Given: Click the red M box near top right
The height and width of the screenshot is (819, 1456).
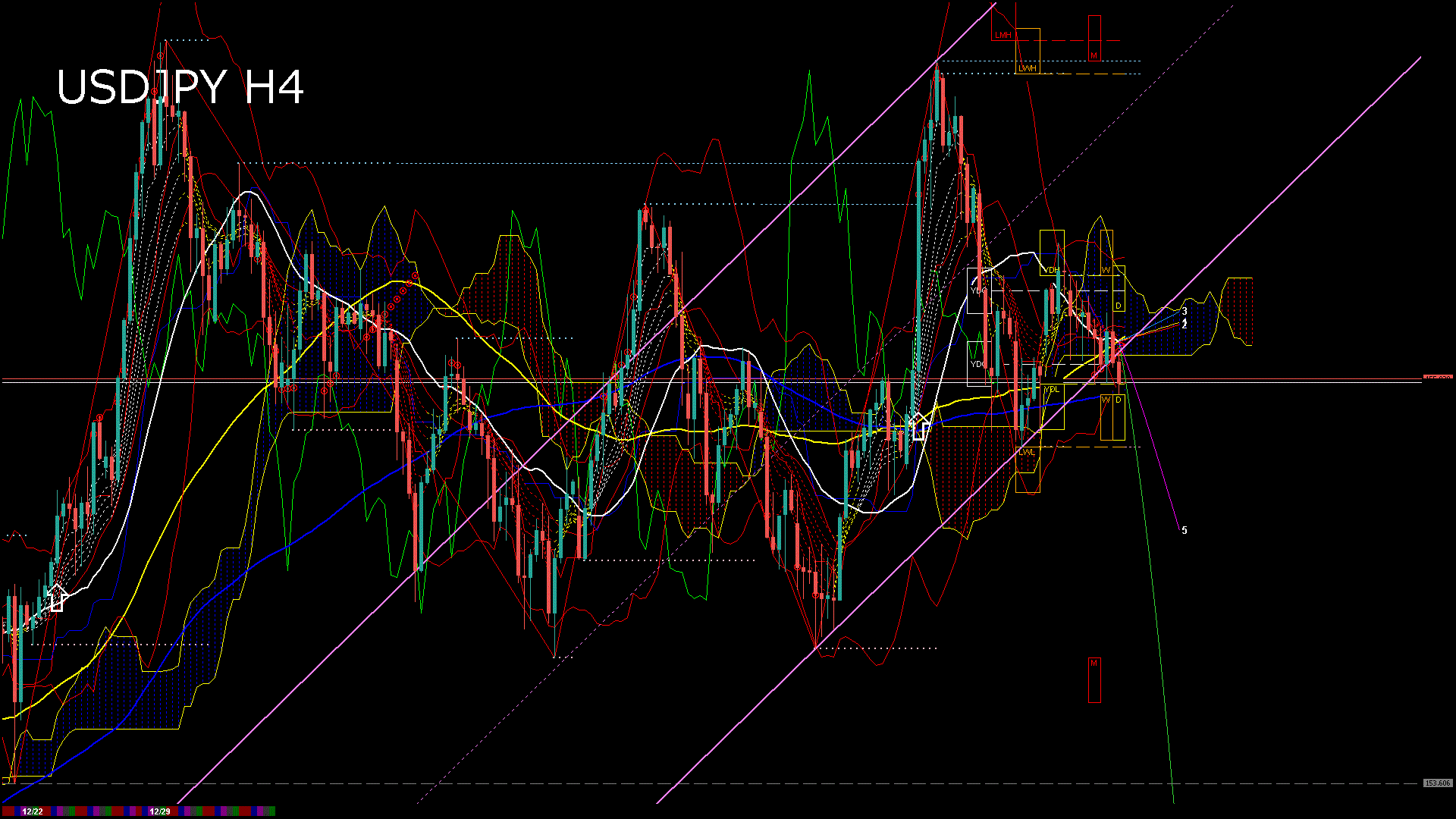Looking at the screenshot, I should [1094, 55].
